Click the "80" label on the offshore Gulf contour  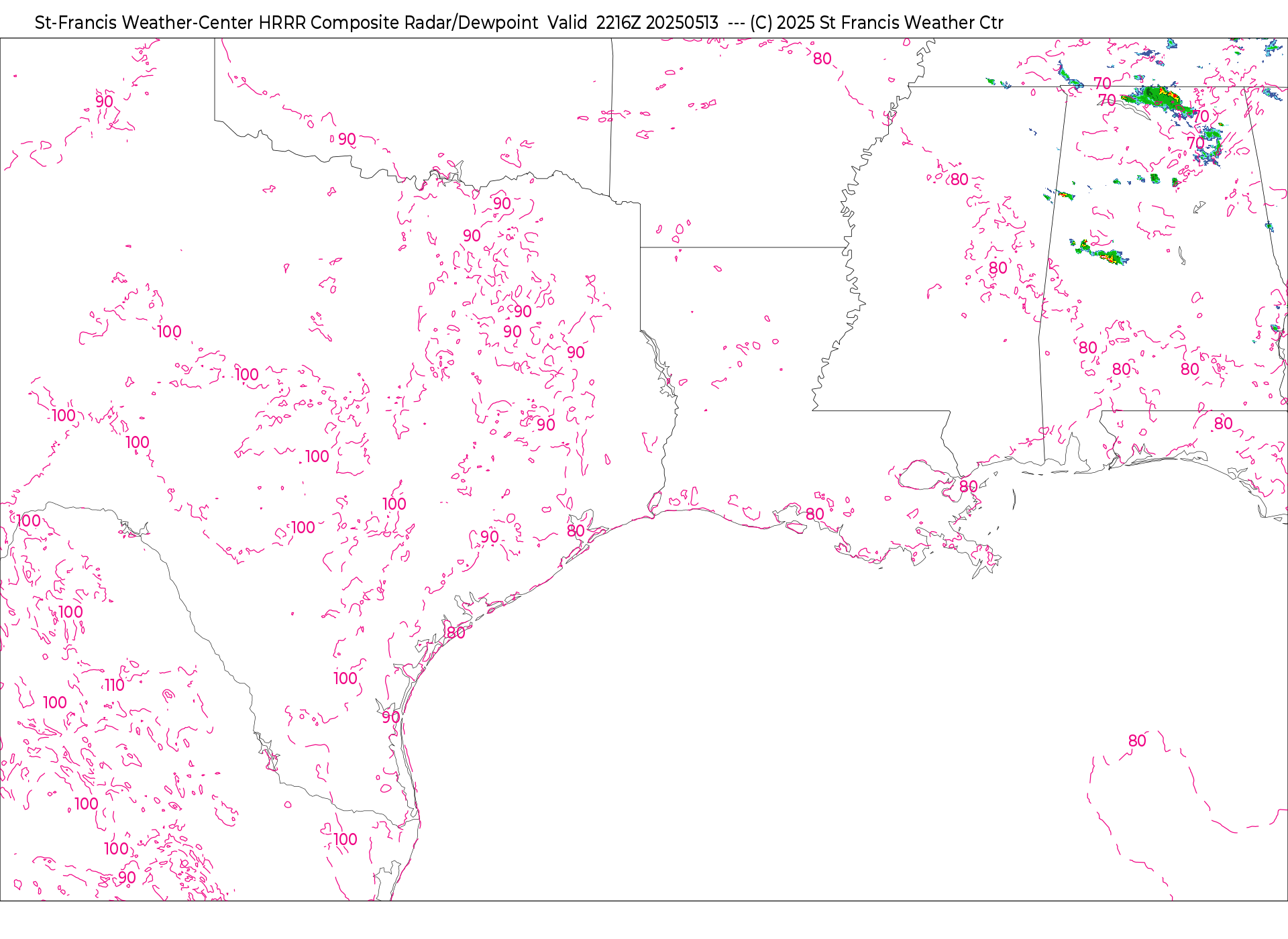coord(1137,741)
